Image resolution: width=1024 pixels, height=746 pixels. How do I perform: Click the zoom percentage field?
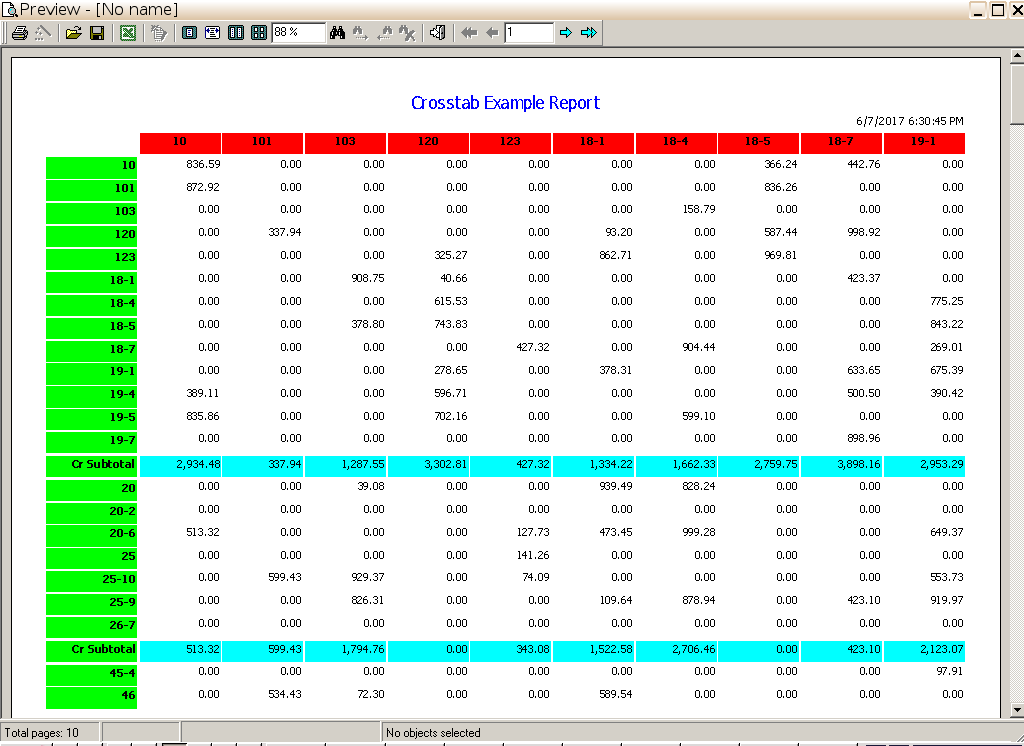click(298, 33)
